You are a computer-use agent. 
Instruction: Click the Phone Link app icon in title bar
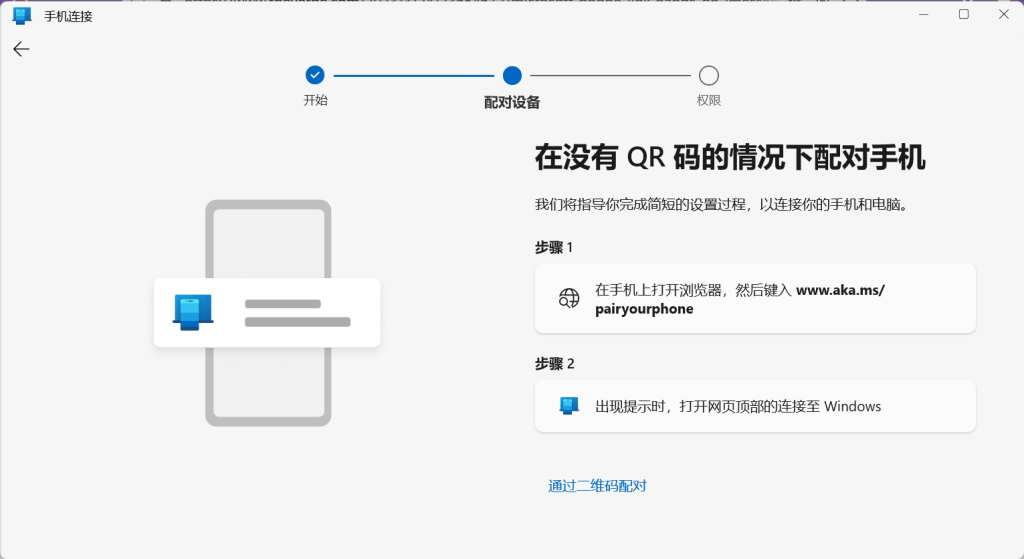click(x=22, y=16)
